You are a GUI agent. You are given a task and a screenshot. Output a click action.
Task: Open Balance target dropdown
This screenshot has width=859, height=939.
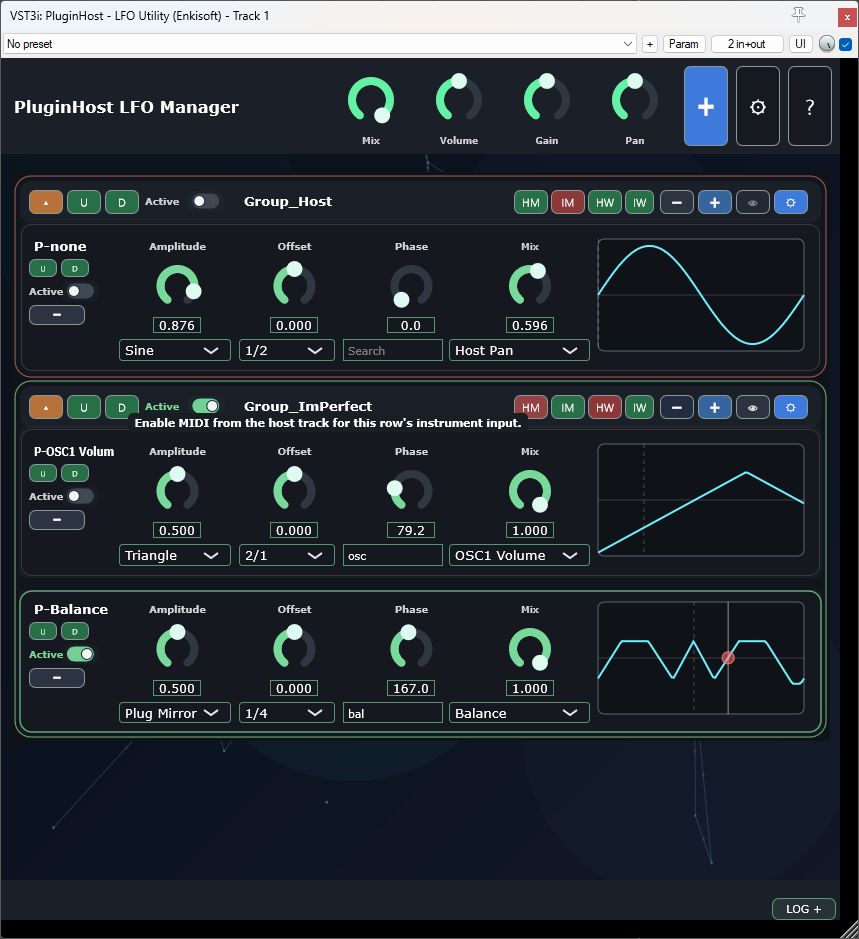click(519, 713)
